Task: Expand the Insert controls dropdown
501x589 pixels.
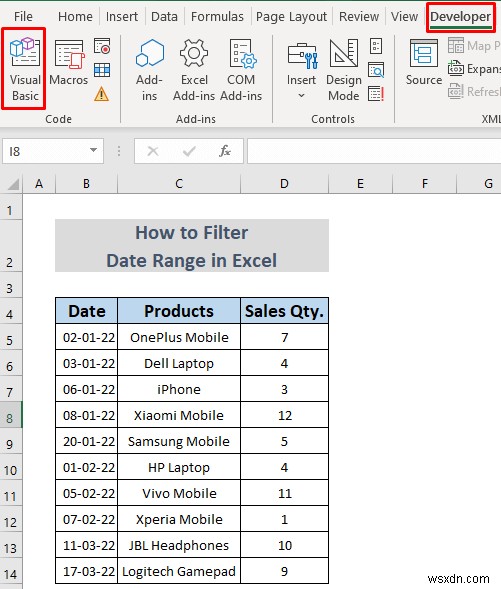Action: tap(301, 70)
